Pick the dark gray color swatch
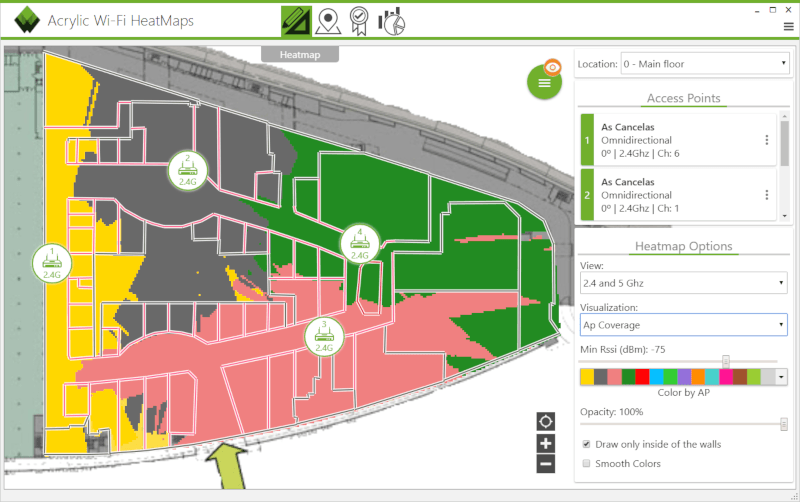Viewport: 800px width, 502px height. coord(601,377)
